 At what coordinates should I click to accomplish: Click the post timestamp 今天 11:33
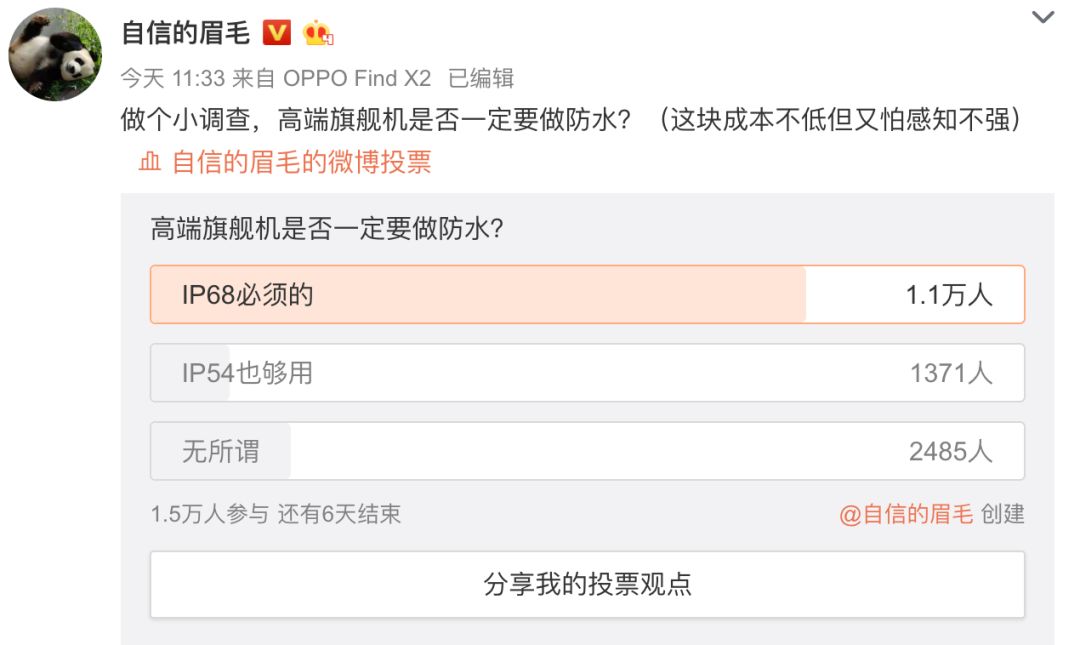(x=172, y=79)
